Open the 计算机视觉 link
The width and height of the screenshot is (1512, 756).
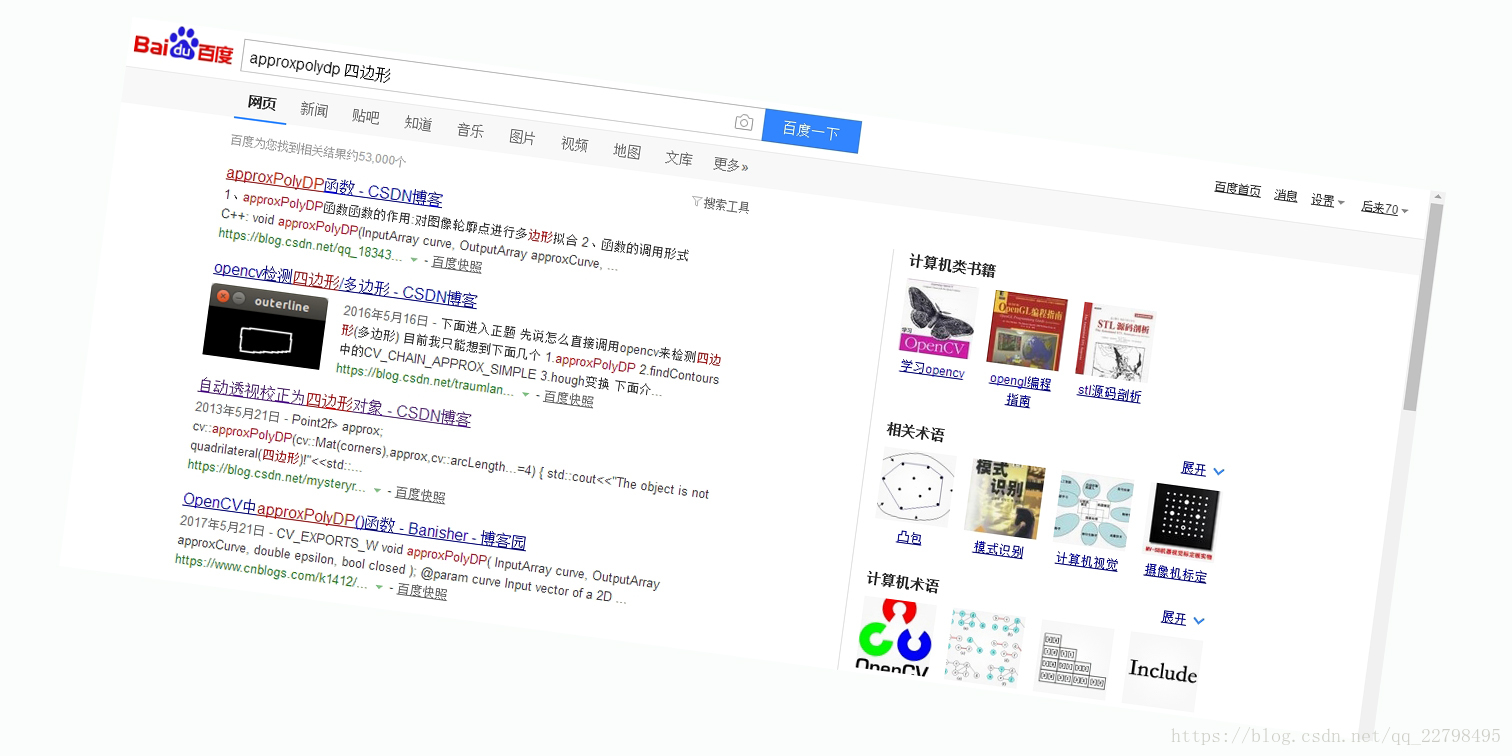click(1087, 560)
